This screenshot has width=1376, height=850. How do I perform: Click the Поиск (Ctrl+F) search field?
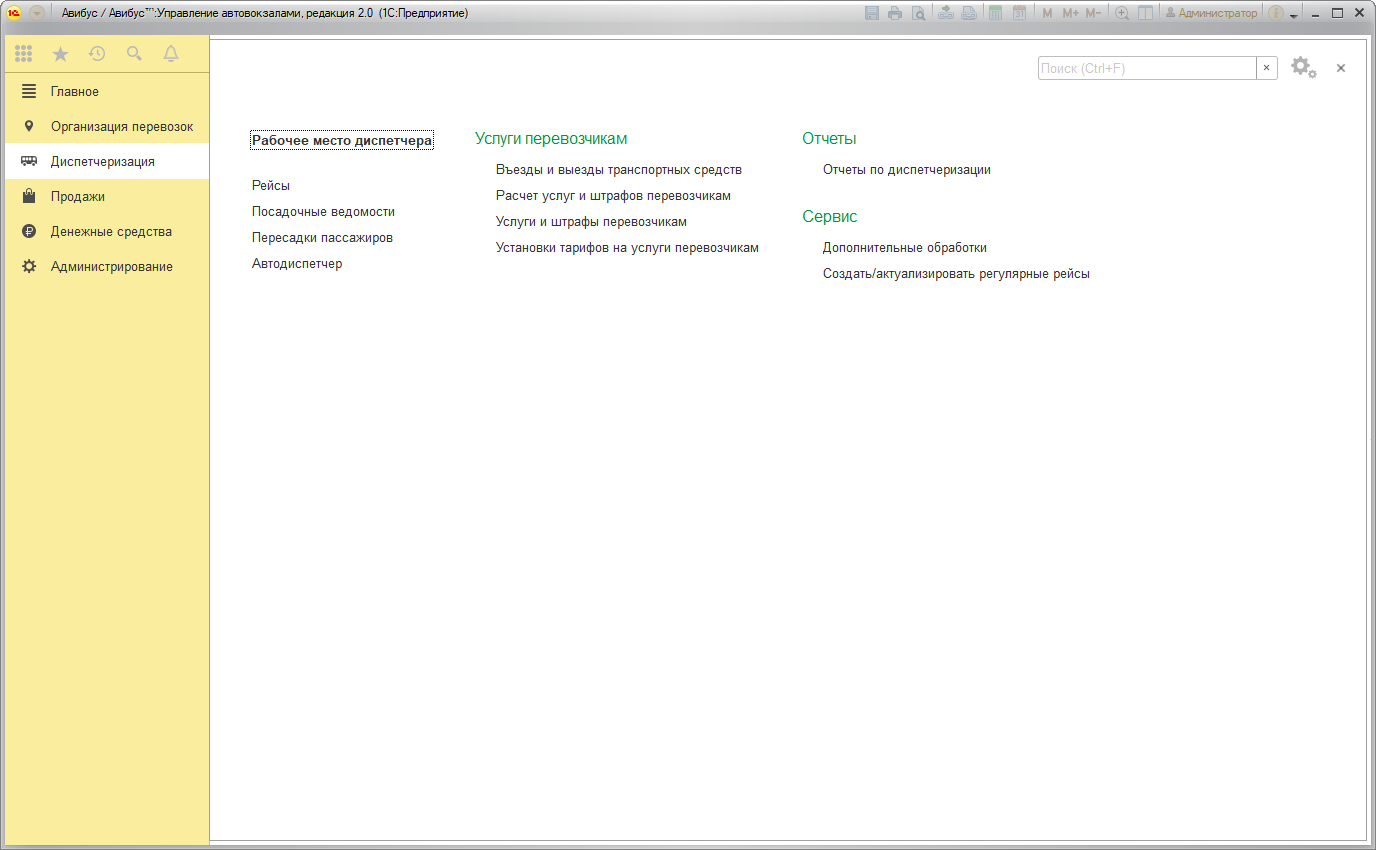[x=1146, y=68]
